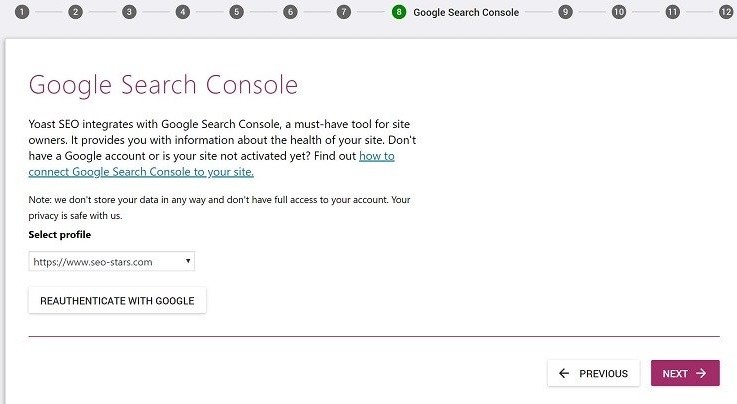737x404 pixels.
Task: Go to wizard step 10
Action: (x=619, y=12)
